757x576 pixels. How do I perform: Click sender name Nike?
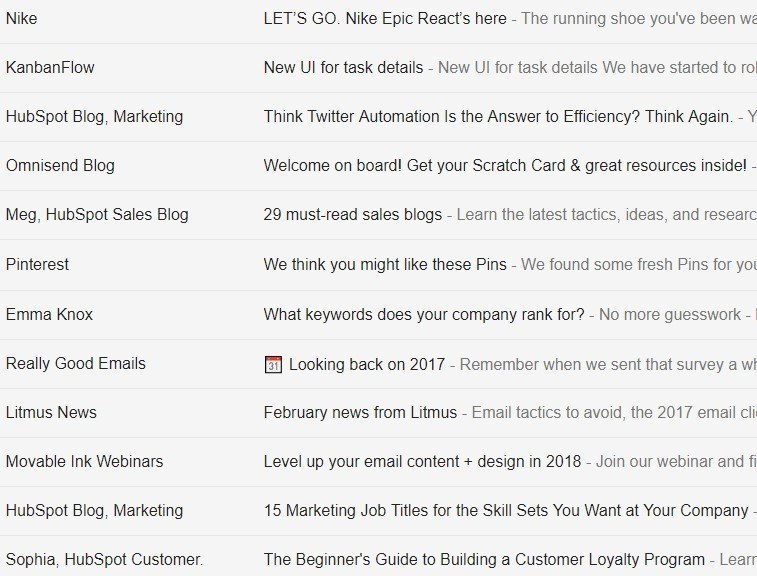click(21, 19)
